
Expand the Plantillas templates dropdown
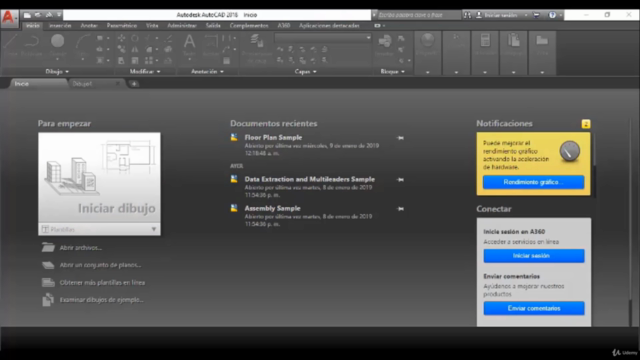point(154,229)
